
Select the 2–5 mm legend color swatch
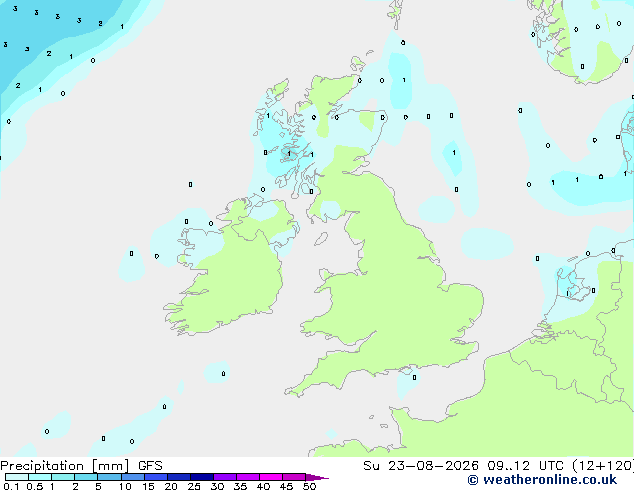pos(86,477)
